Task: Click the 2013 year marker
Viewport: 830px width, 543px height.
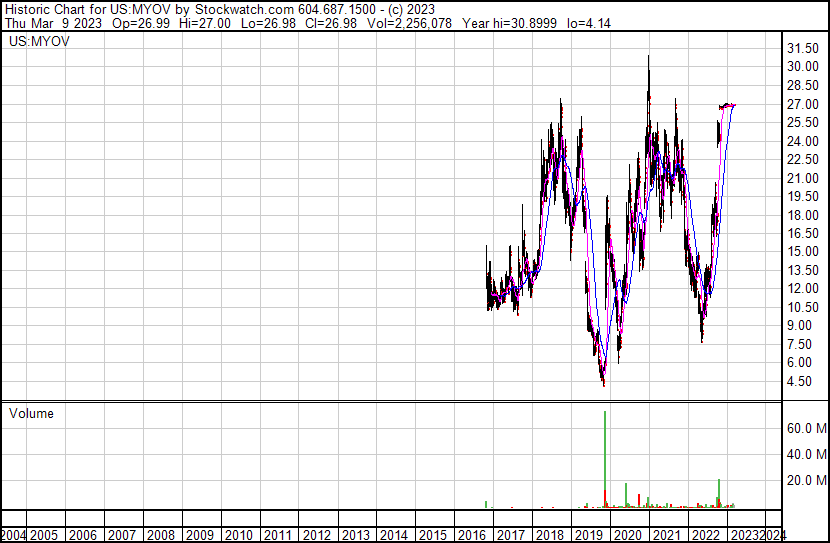Action: click(x=355, y=535)
